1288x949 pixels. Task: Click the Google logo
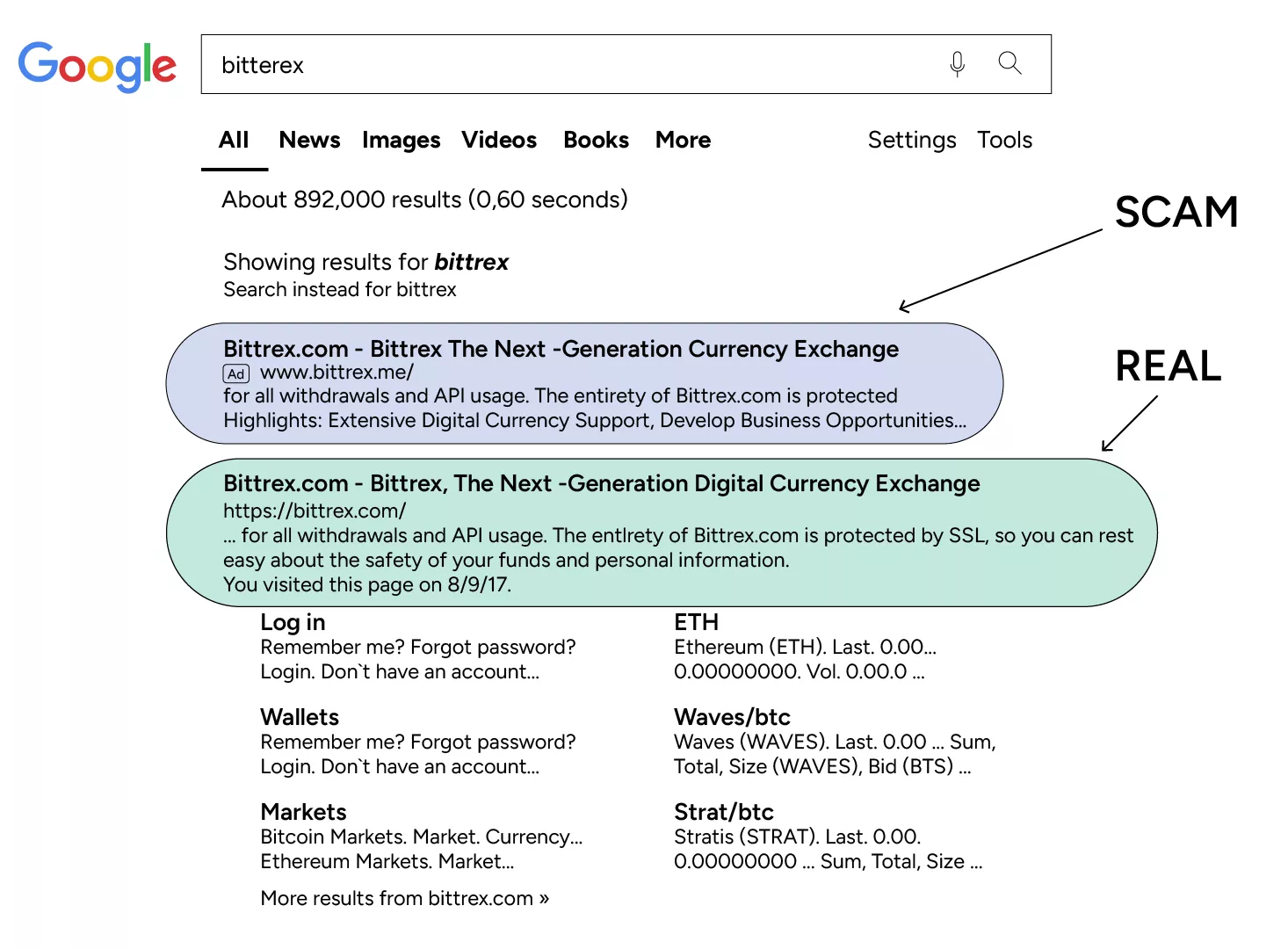point(98,66)
